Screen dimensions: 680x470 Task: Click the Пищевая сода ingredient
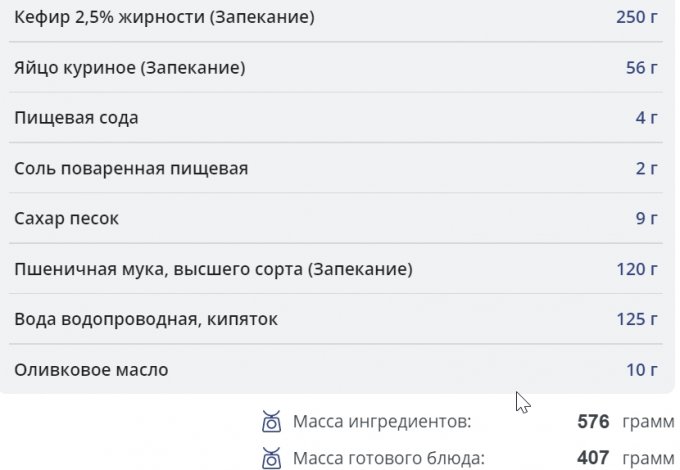[76, 118]
